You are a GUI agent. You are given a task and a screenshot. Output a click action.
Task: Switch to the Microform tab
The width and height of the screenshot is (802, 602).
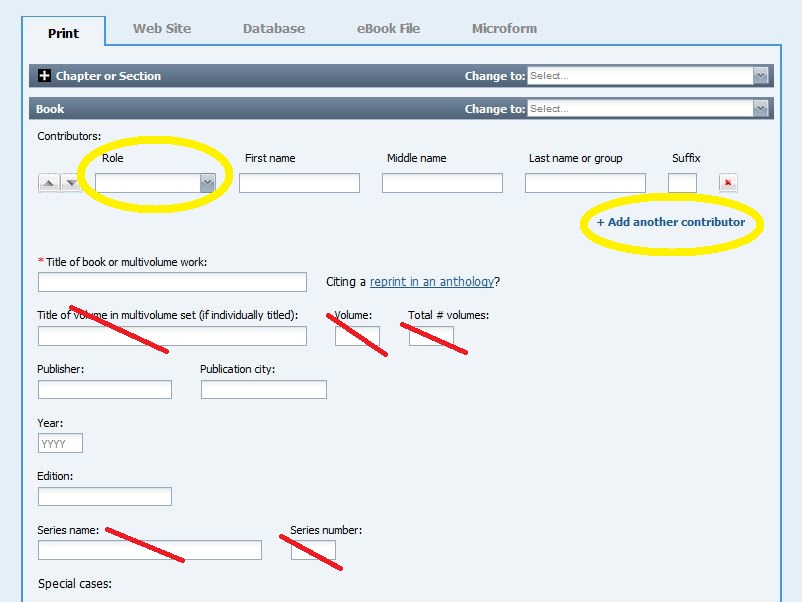click(504, 29)
